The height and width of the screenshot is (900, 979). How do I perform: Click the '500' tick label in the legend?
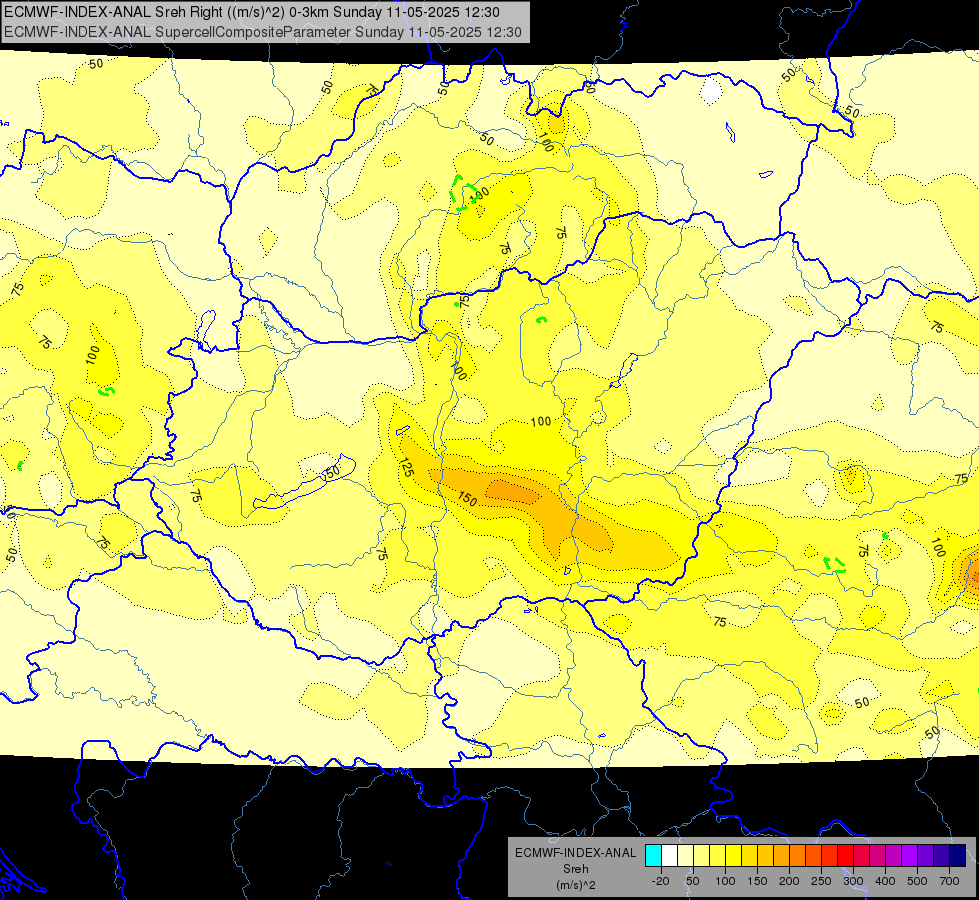coord(917,881)
